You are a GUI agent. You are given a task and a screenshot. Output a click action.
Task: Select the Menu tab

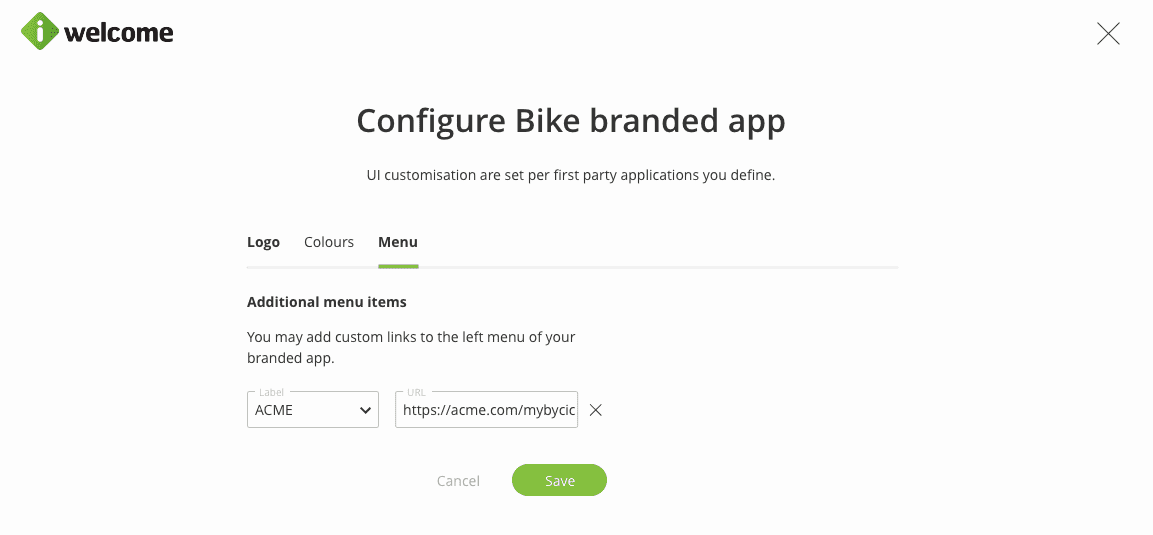pos(398,242)
